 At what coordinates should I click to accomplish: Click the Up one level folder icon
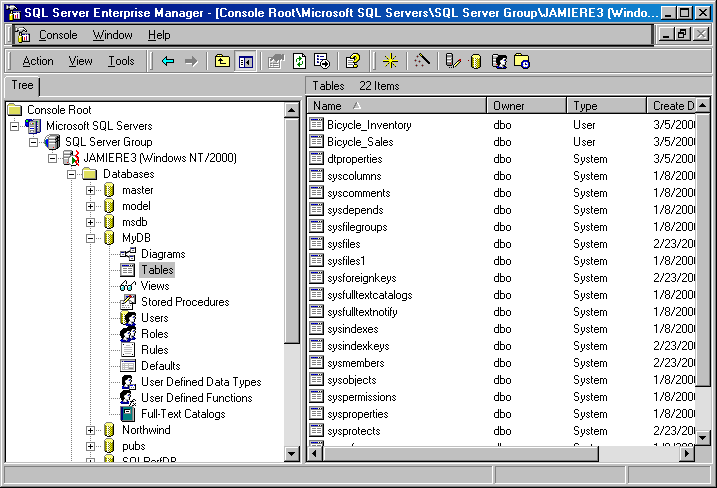222,61
